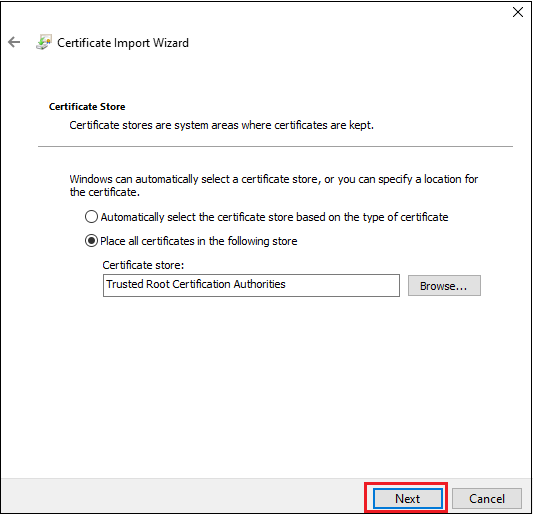Proceed with the Next button

tap(408, 499)
